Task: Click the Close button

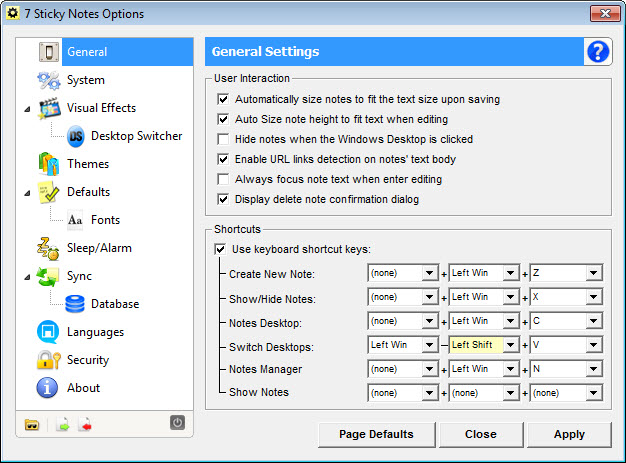Action: click(x=481, y=434)
